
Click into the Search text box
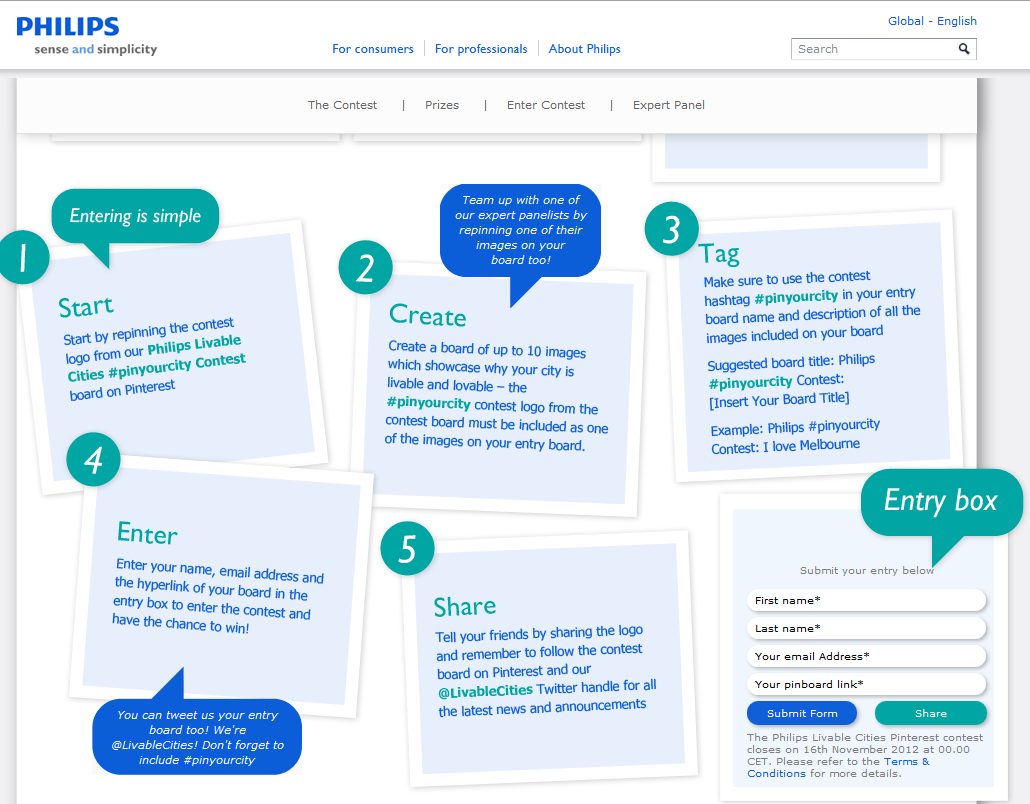(872, 49)
